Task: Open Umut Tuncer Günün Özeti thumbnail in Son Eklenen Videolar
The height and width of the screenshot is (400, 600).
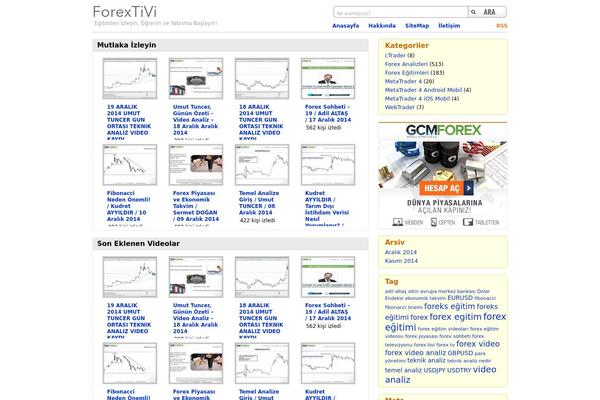Action: click(x=196, y=277)
